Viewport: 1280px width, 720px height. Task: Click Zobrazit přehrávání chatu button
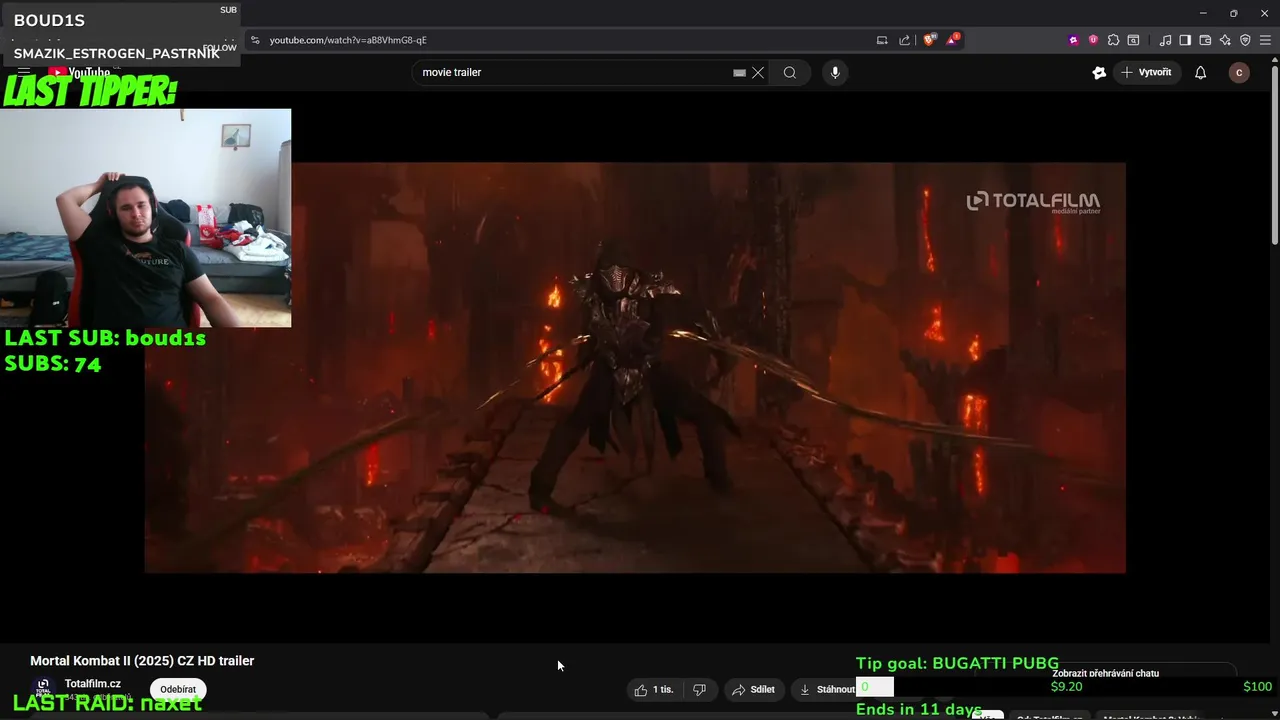pyautogui.click(x=1105, y=673)
